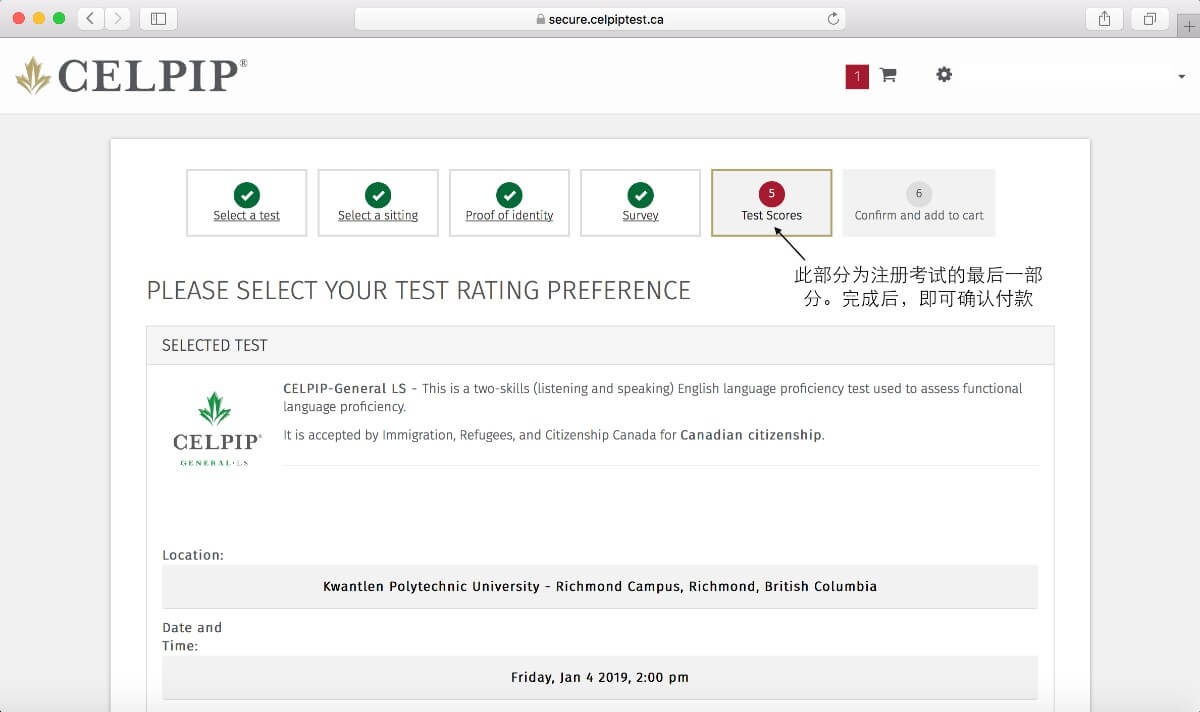Go to Select a test step

coord(246,203)
